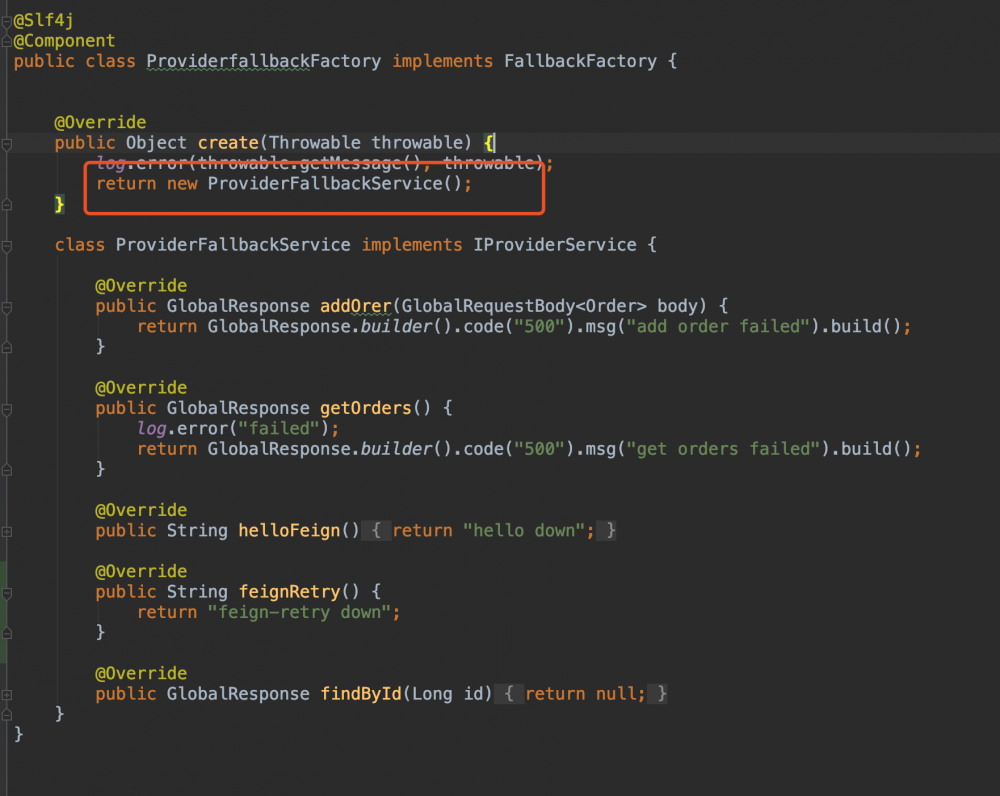This screenshot has height=796, width=1000.
Task: Collapse the fold marker beside @Component
Action: [x=6, y=42]
